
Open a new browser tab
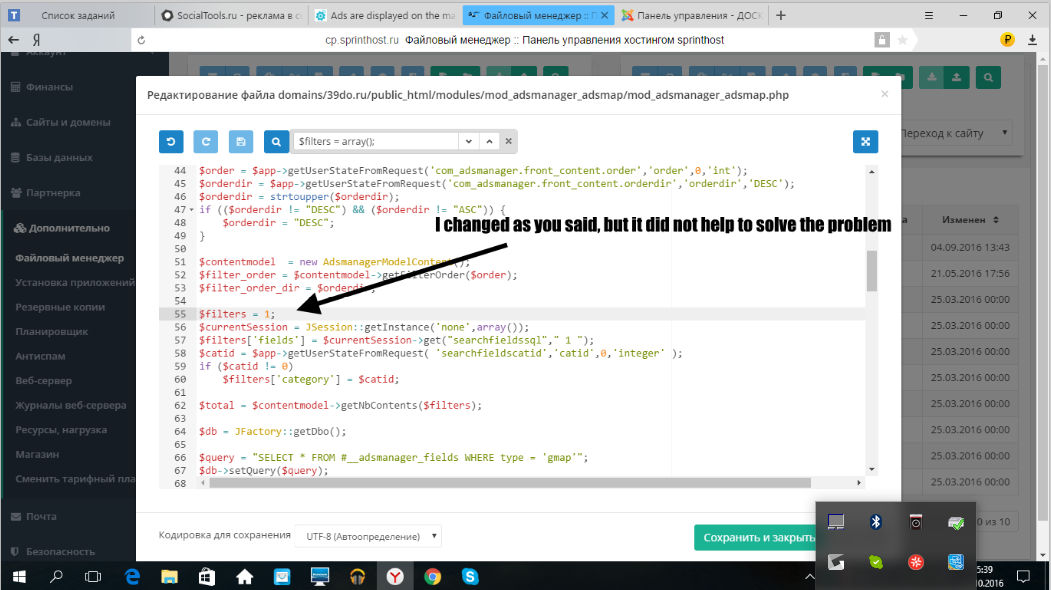pos(781,15)
